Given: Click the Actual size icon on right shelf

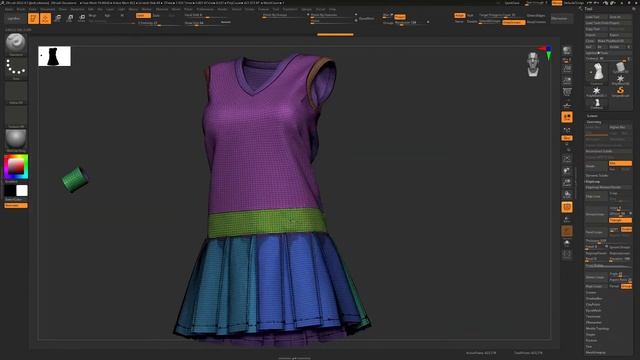Looking at the screenshot, I should point(567,92).
